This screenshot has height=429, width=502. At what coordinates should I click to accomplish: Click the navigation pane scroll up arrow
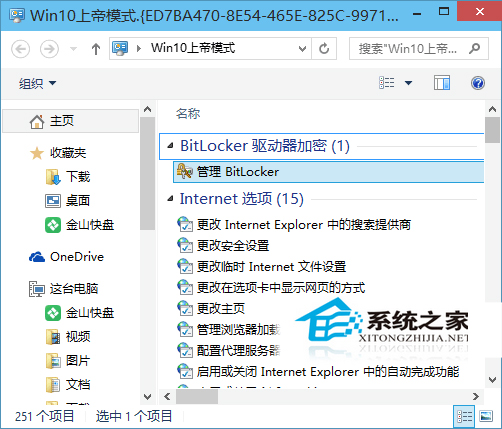point(147,109)
